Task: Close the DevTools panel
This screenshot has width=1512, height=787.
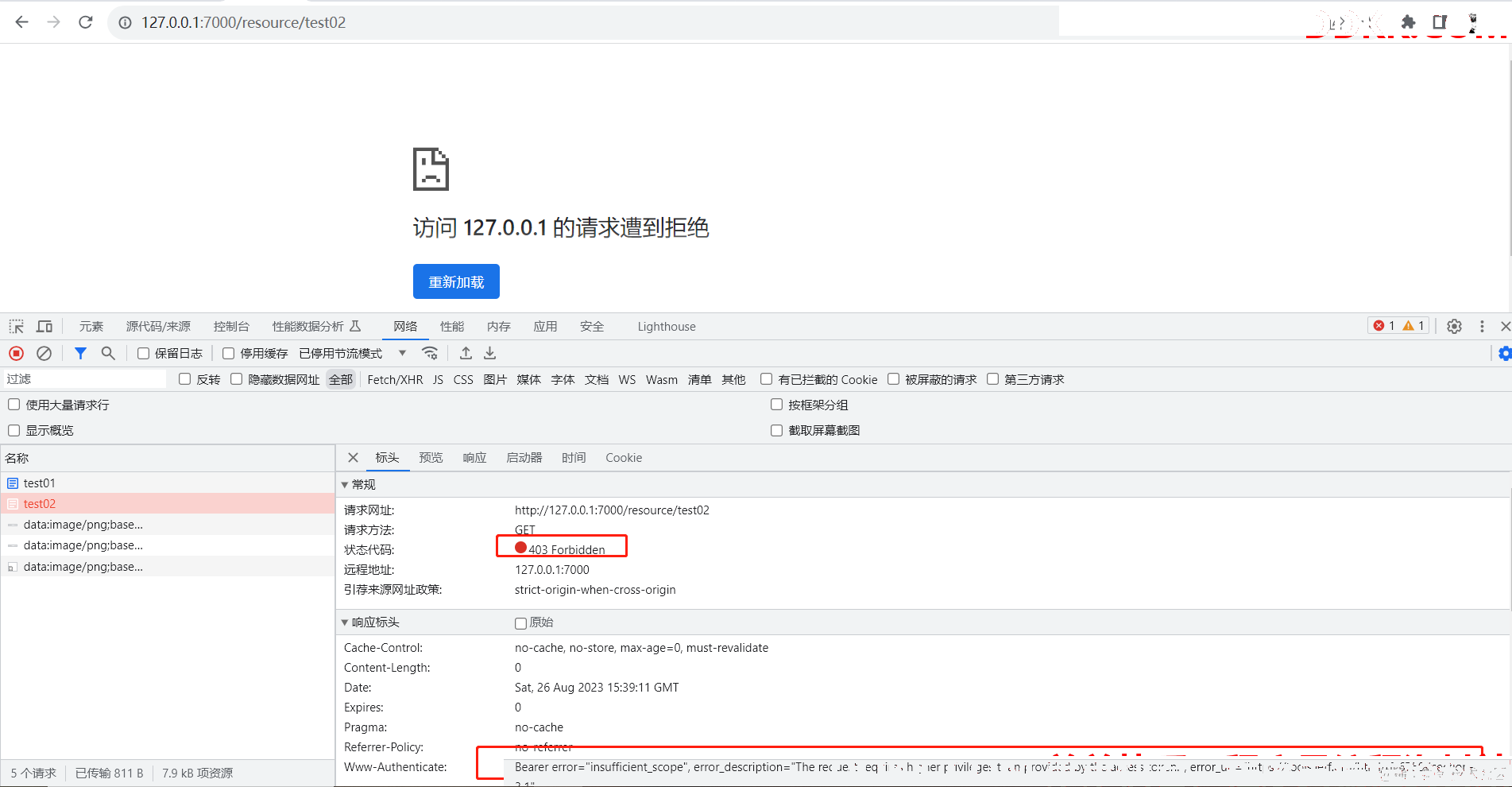Action: pos(1505,327)
